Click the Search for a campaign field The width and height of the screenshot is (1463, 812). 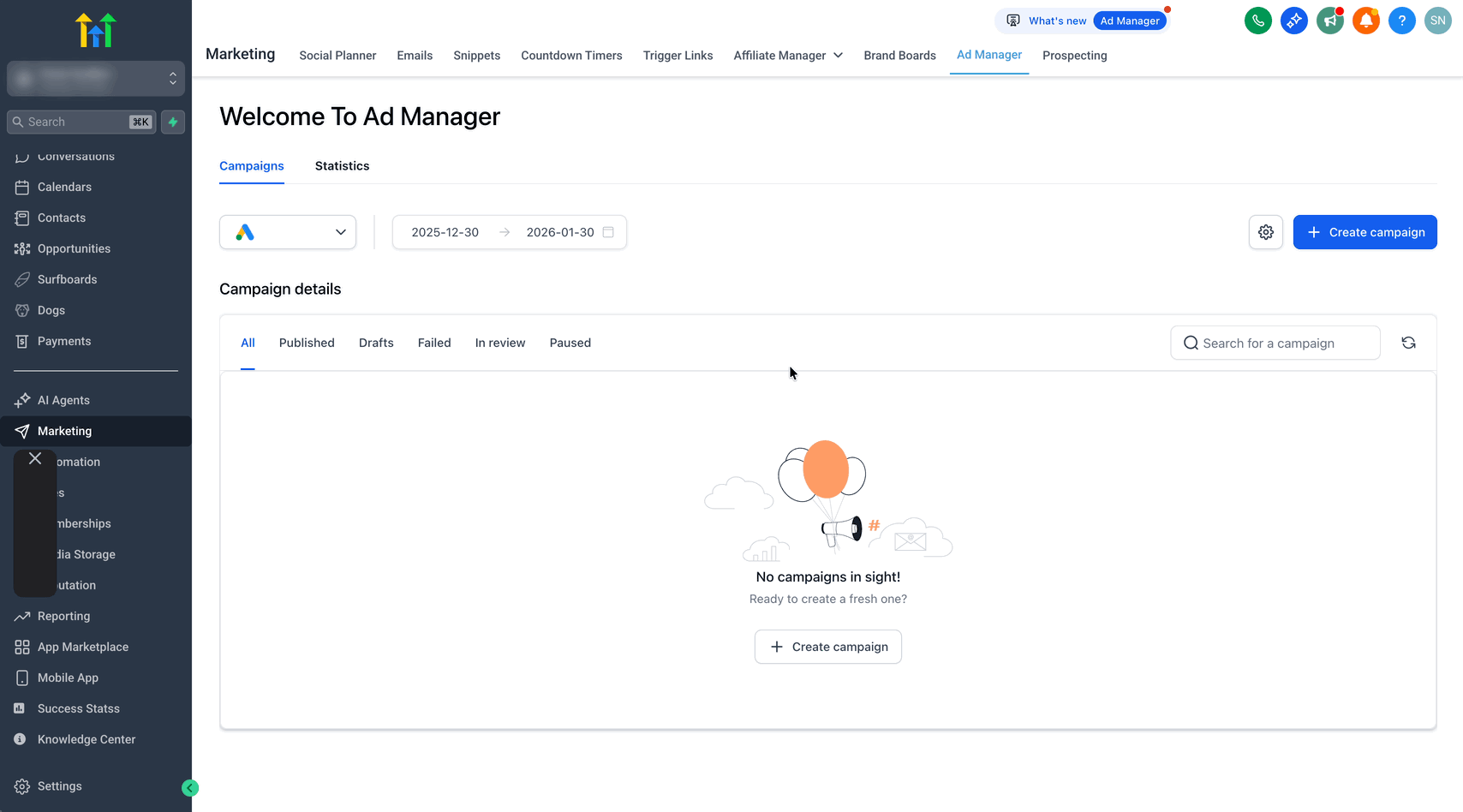coord(1275,343)
